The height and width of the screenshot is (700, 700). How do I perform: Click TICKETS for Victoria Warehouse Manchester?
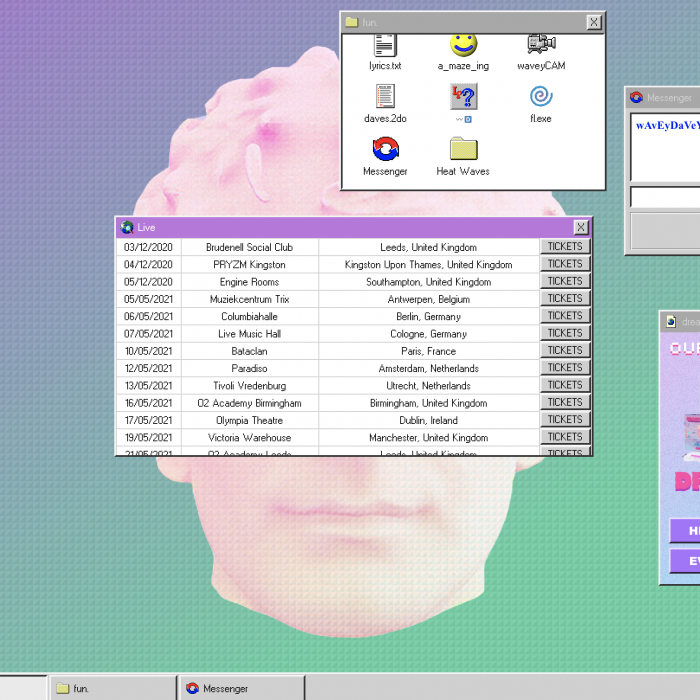pos(565,437)
